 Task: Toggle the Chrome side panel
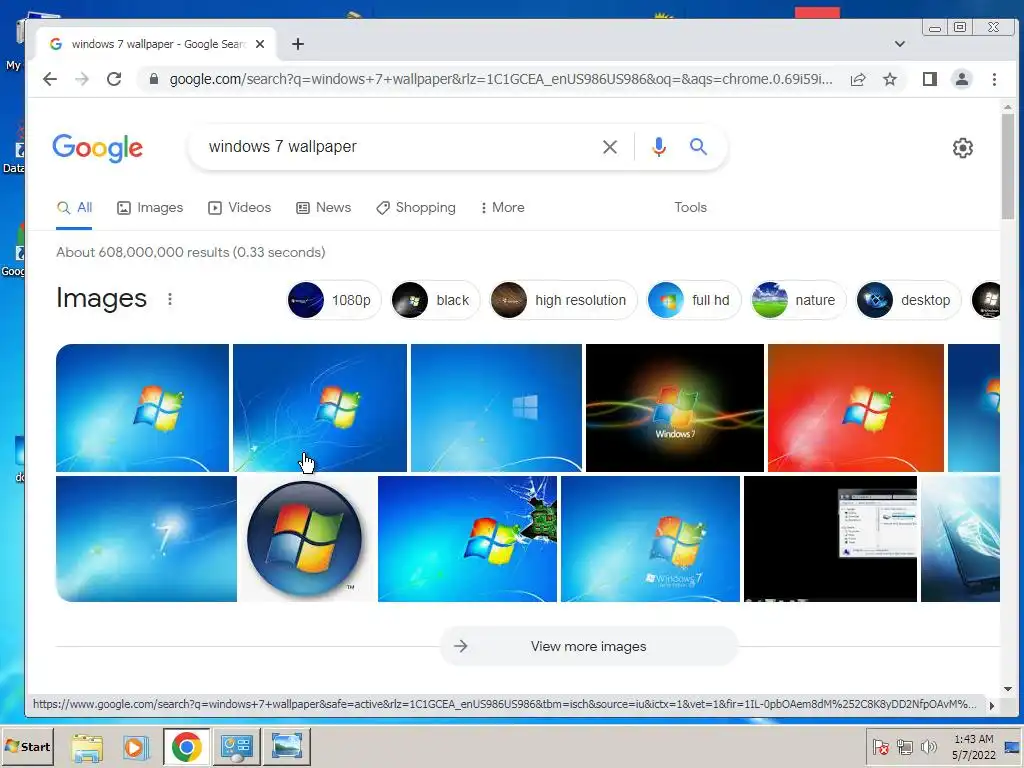pos(929,79)
